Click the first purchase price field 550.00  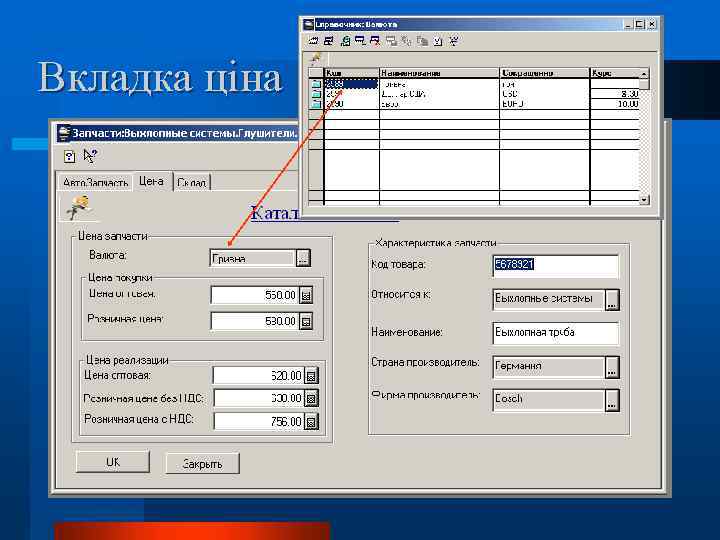[255, 295]
